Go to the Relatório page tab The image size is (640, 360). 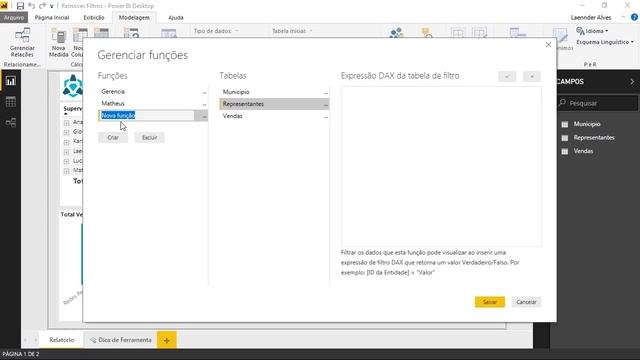tap(62, 340)
